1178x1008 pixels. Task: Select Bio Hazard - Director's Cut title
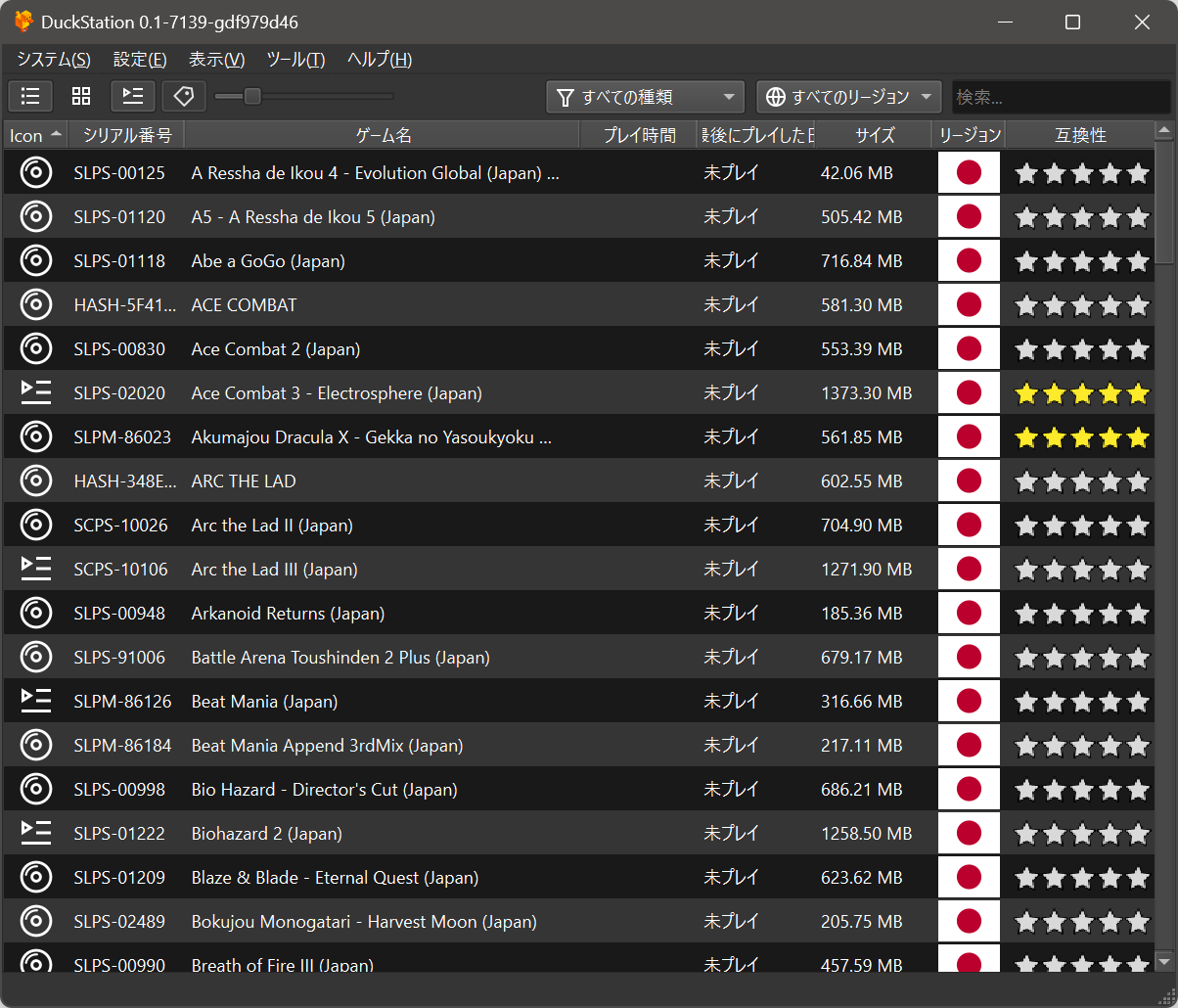coord(324,790)
